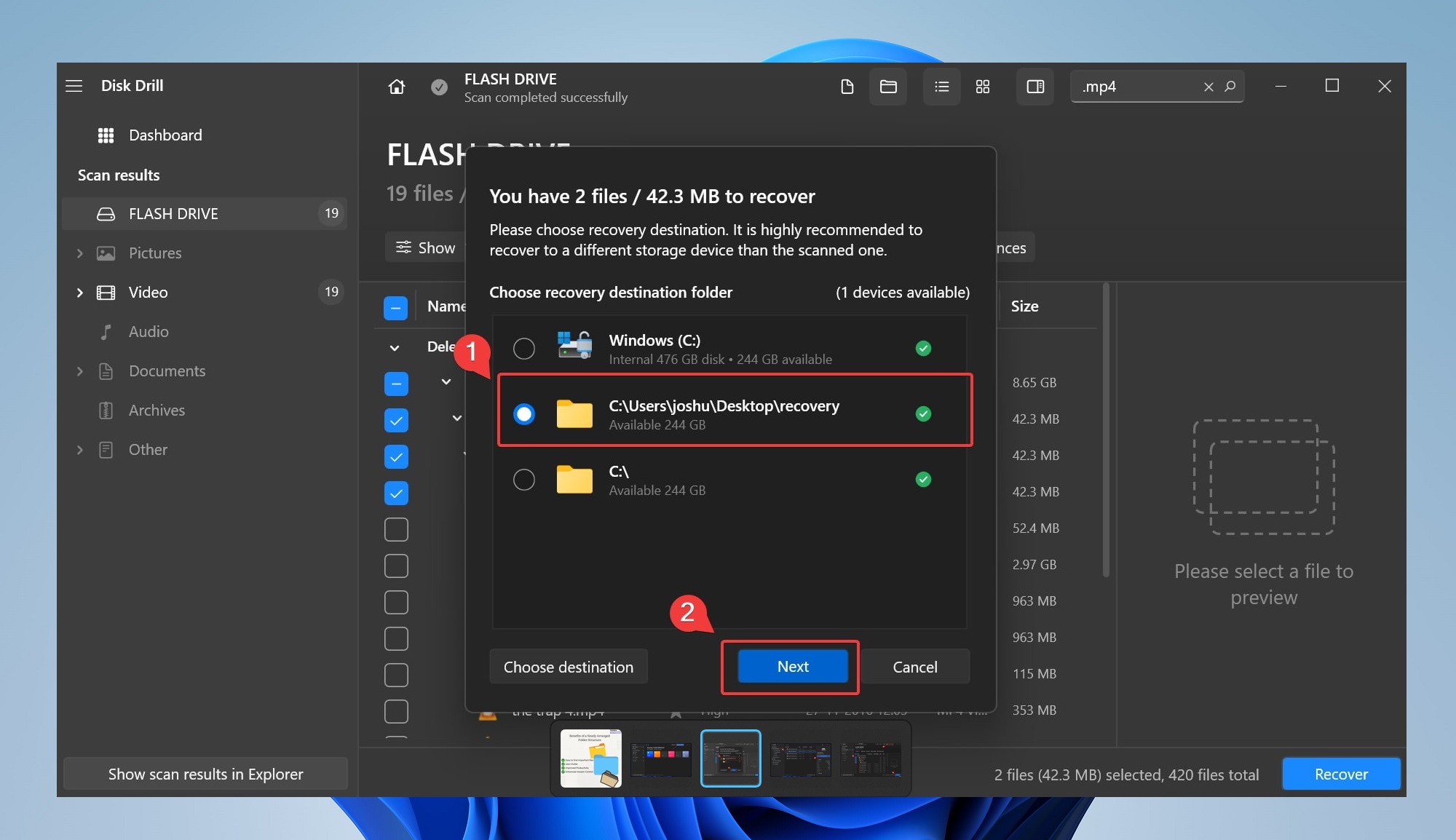Expand the Video category tree item
This screenshot has height=840, width=1456.
(79, 291)
